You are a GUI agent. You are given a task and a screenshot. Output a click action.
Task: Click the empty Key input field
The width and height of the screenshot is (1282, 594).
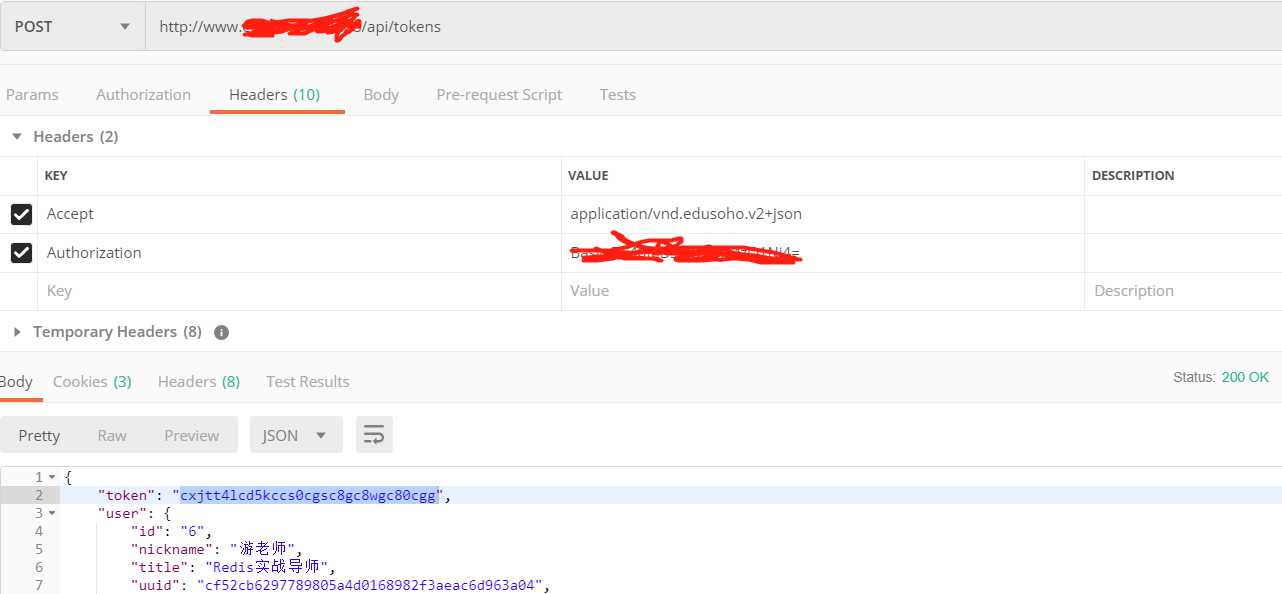(300, 291)
